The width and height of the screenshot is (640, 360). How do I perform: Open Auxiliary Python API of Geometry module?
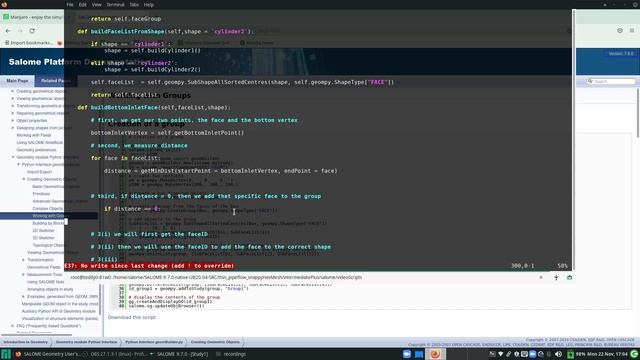click(x=58, y=311)
